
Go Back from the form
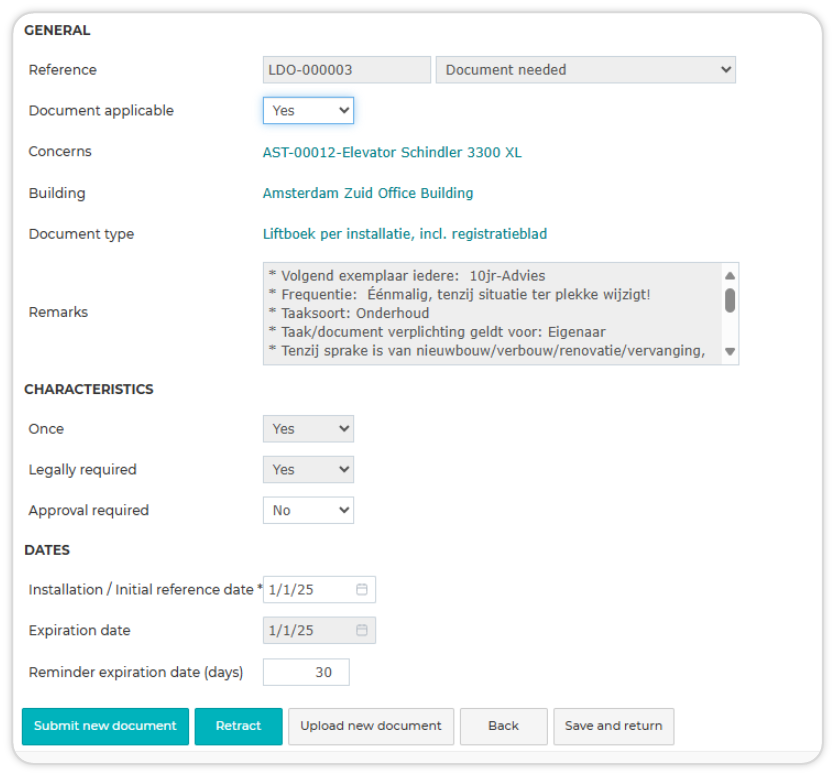click(504, 726)
